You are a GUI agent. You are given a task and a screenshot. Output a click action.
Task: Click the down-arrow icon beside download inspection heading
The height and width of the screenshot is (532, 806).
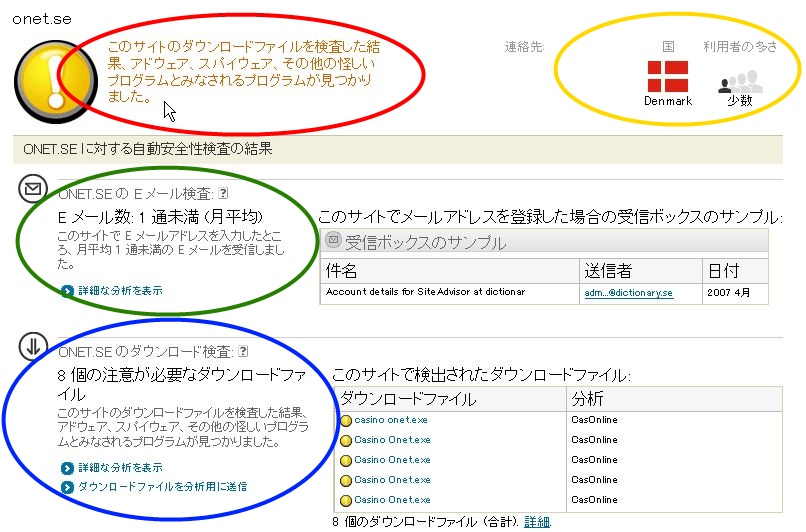click(32, 347)
